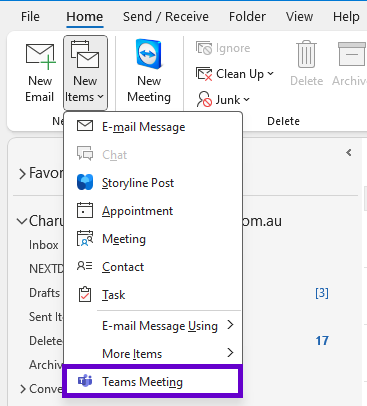Switch to the Send / Receive tab
The image size is (367, 406).
point(166,16)
